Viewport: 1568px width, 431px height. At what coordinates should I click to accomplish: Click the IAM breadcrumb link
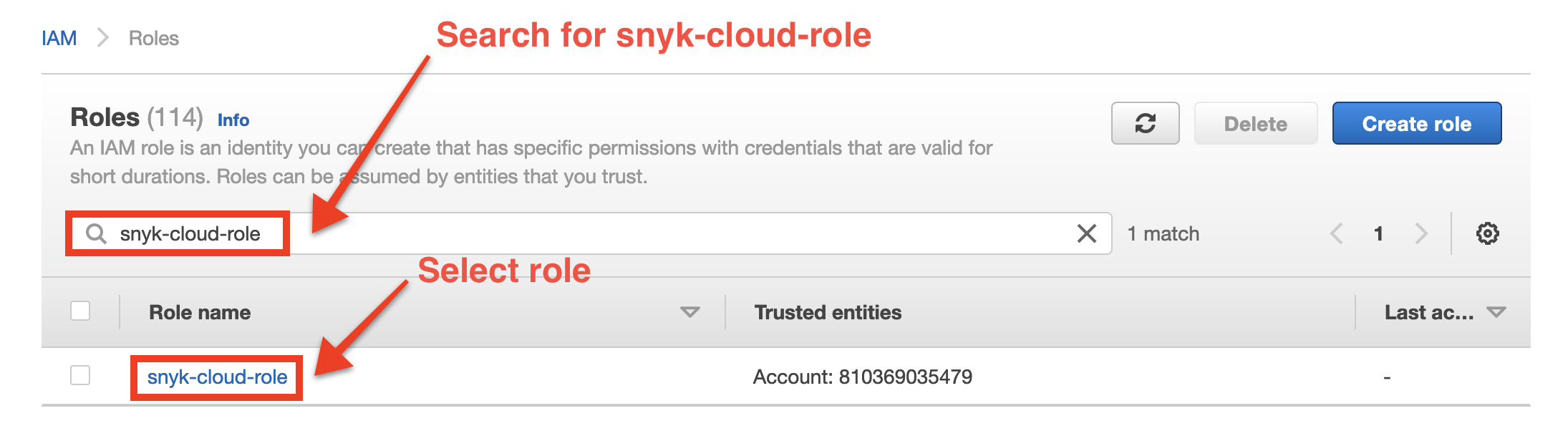click(59, 38)
